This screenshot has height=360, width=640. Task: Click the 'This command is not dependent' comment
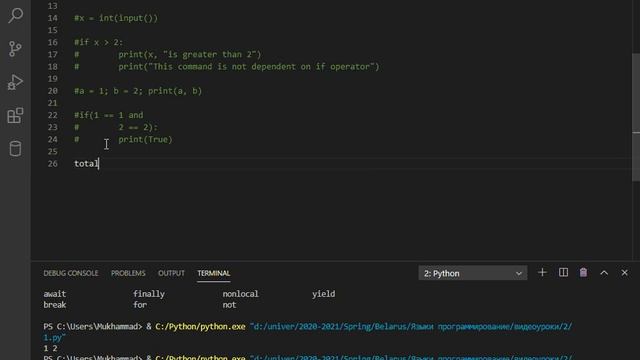227,67
